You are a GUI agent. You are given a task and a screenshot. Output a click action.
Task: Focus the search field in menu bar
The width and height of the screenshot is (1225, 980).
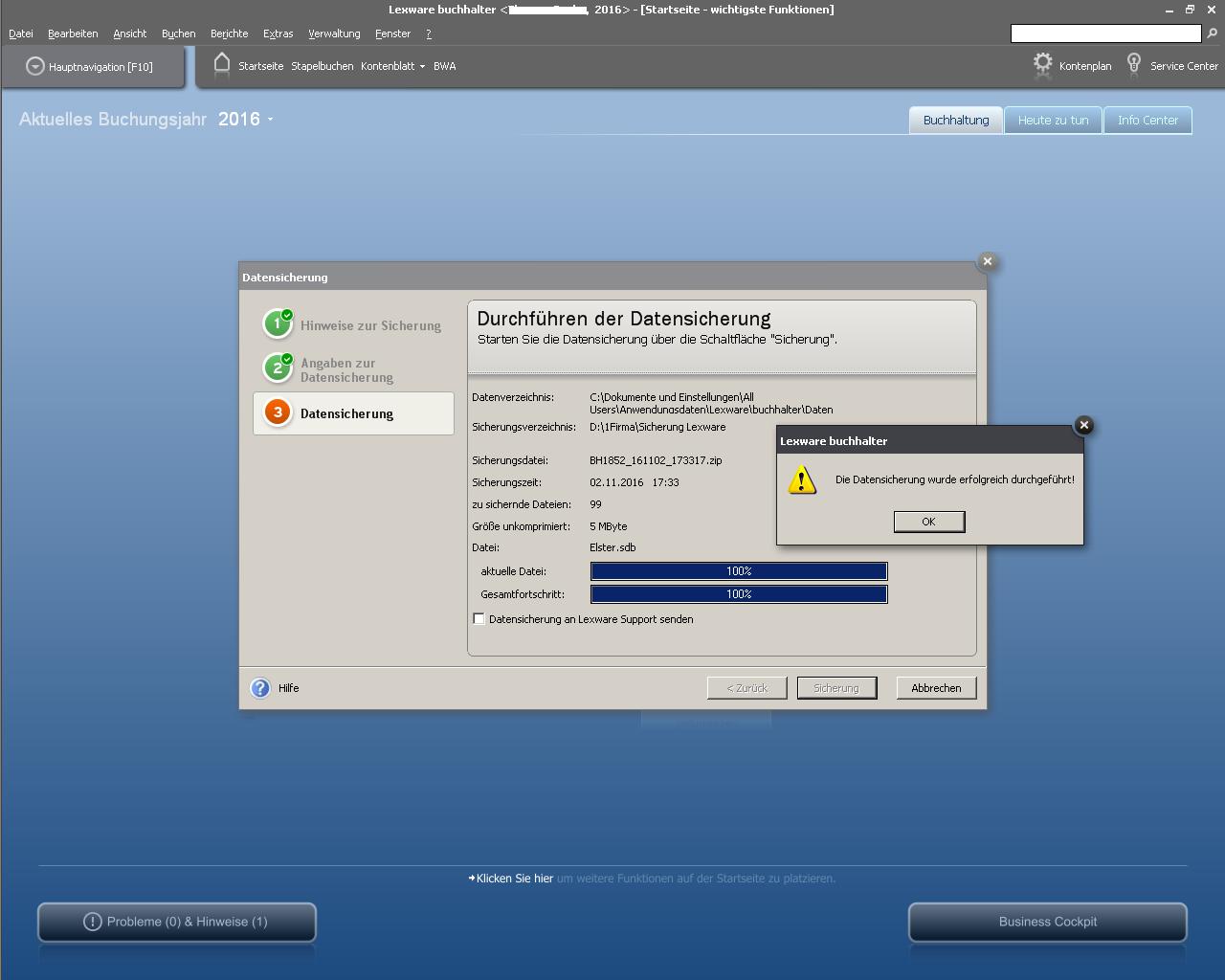[1105, 33]
